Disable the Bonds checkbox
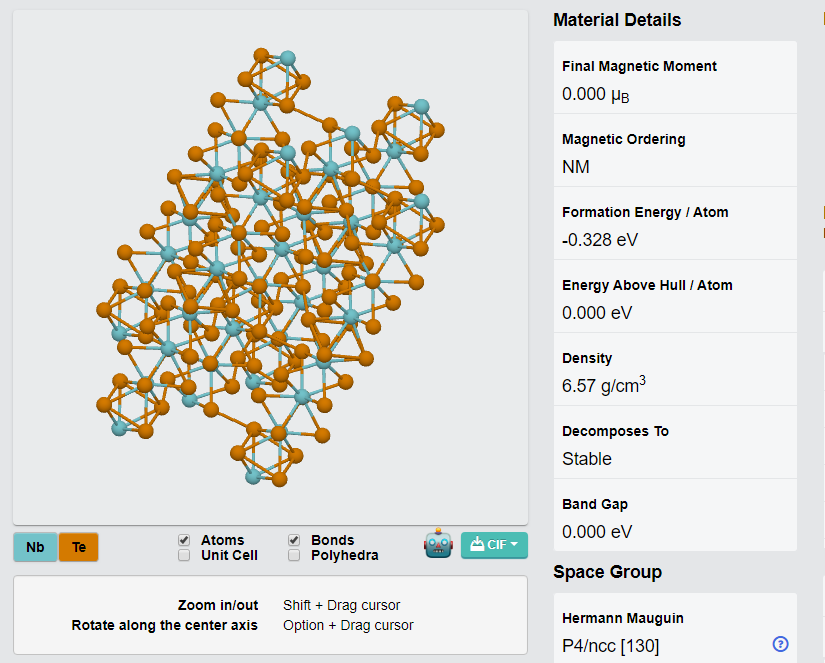 coord(294,540)
